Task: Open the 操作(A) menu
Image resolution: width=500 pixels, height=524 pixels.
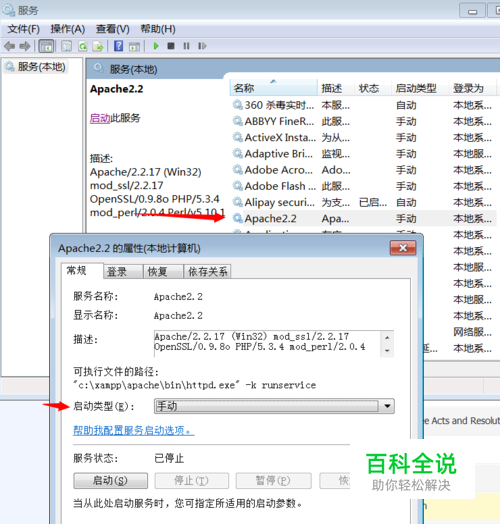Action: [68, 29]
